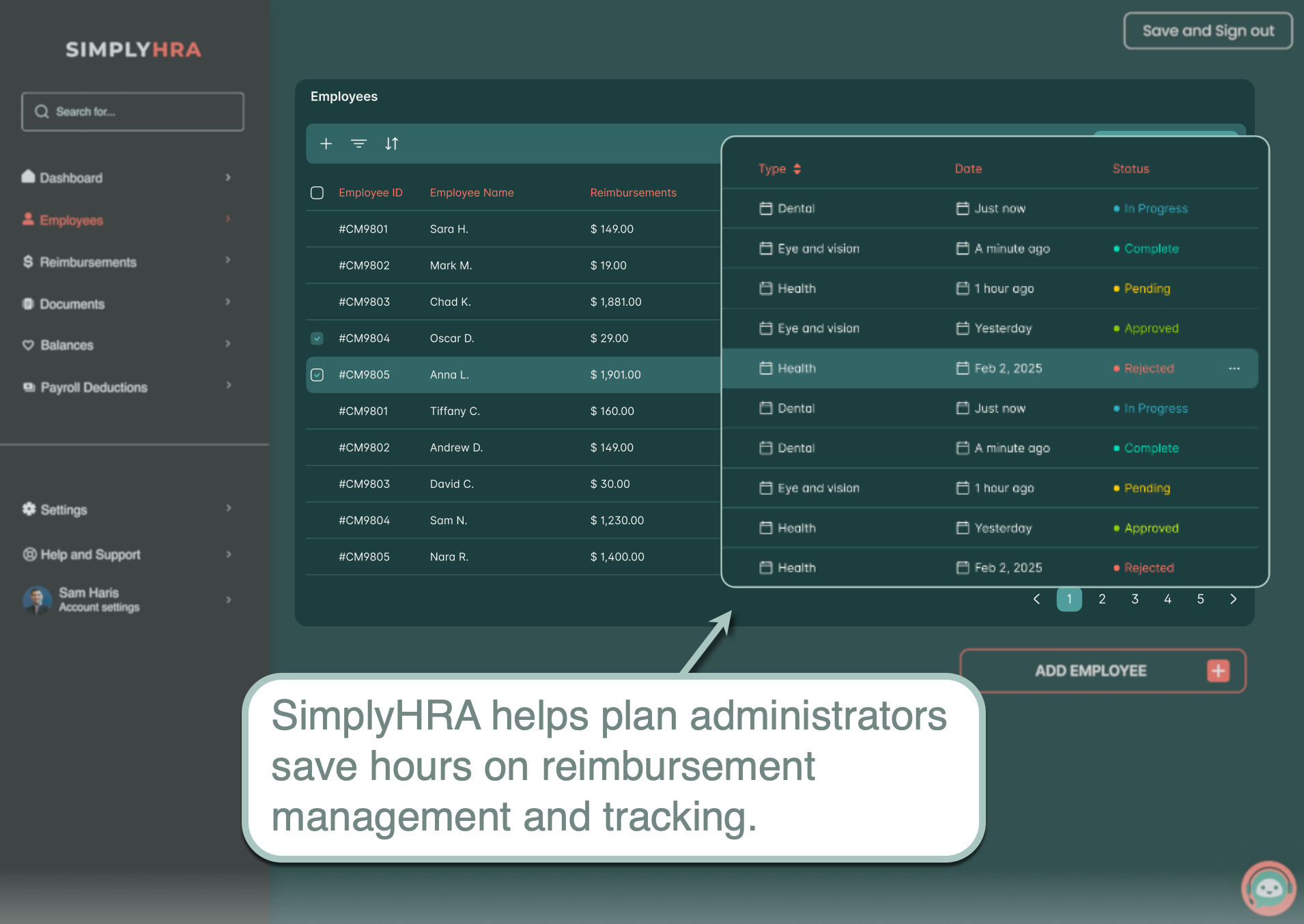The width and height of the screenshot is (1304, 924).
Task: Click inside the Search for field
Action: tap(132, 111)
